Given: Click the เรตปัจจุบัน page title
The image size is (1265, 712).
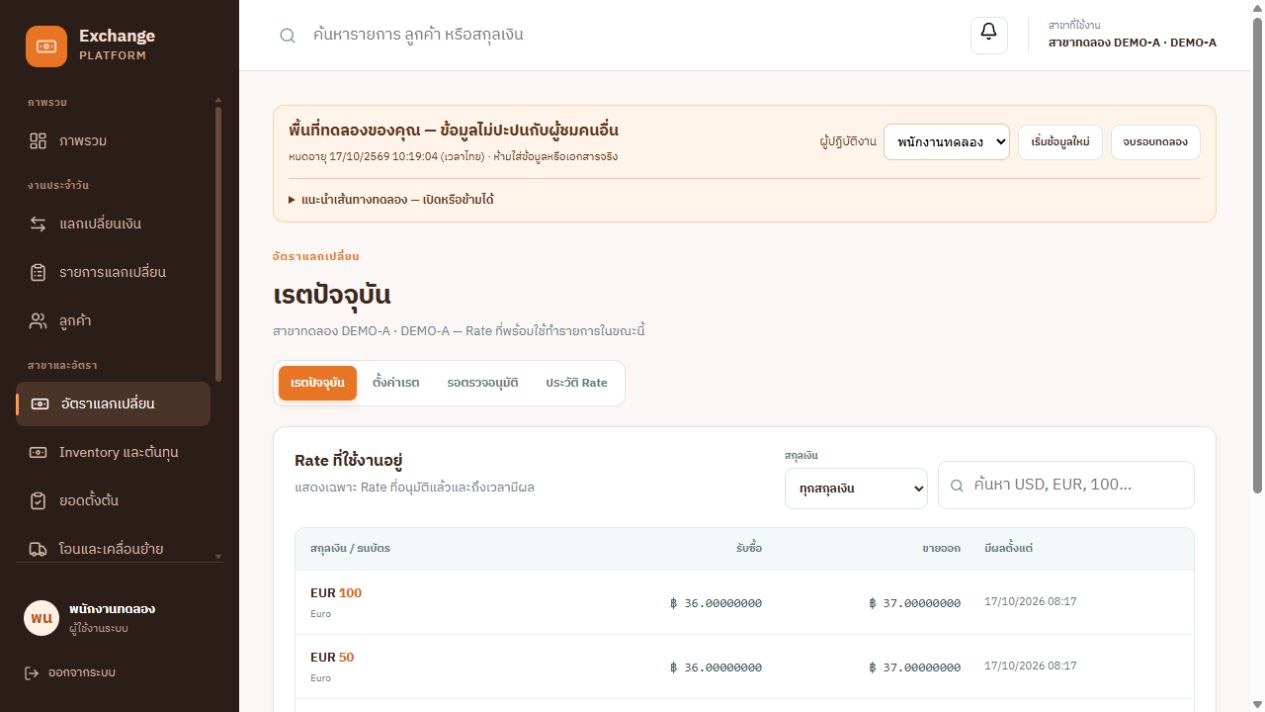Looking at the screenshot, I should 332,295.
